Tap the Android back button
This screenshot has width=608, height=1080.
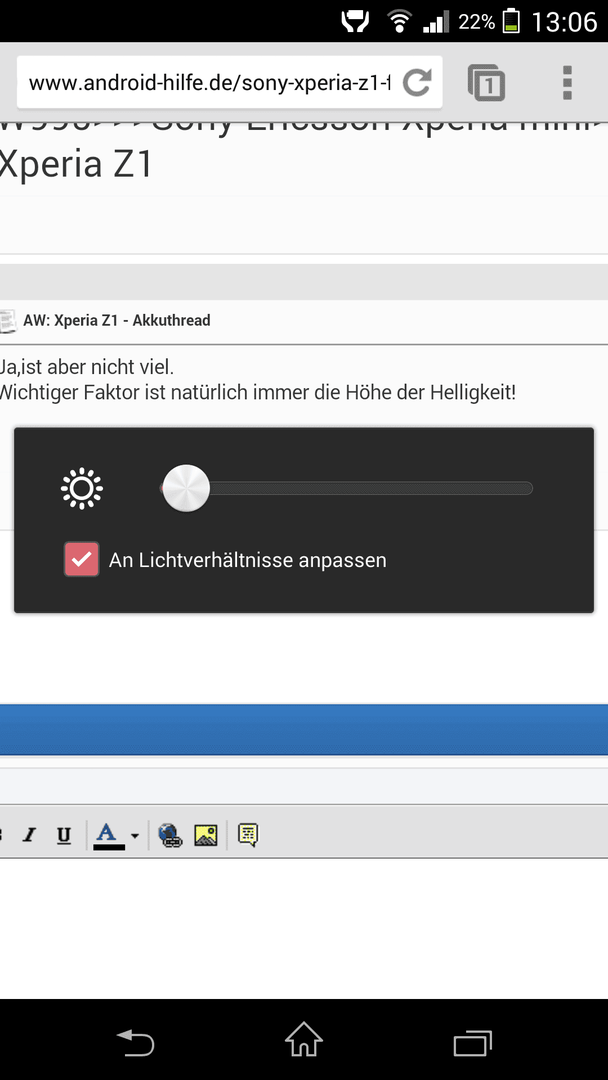(136, 1041)
